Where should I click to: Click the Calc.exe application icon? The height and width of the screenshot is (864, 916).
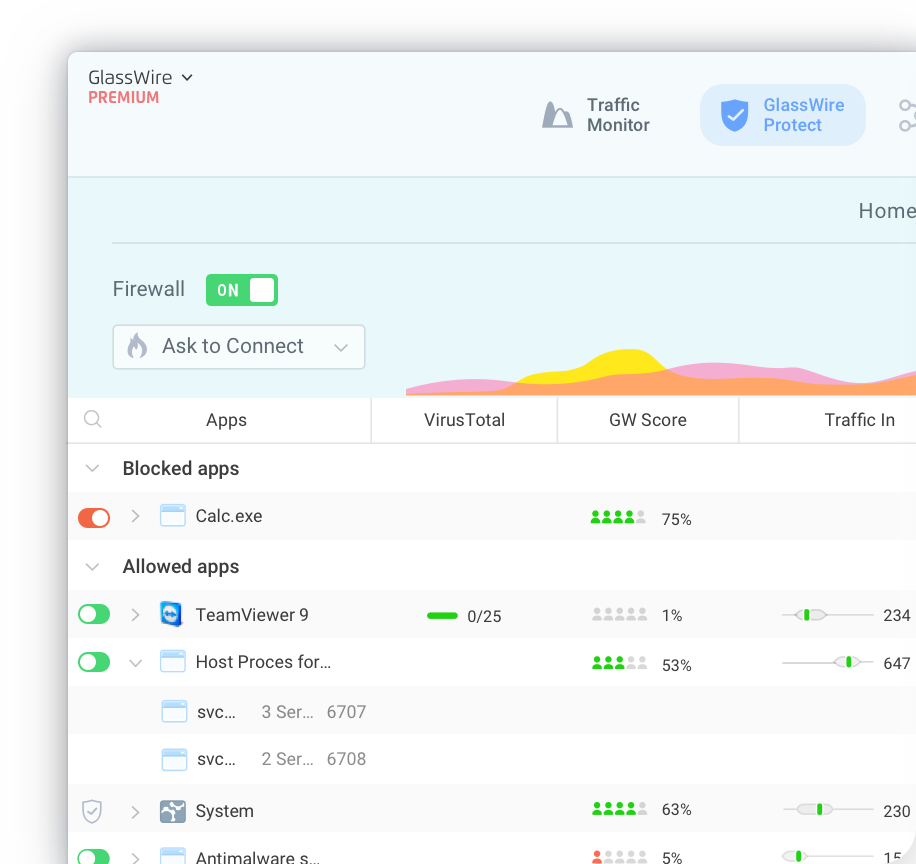click(x=173, y=515)
